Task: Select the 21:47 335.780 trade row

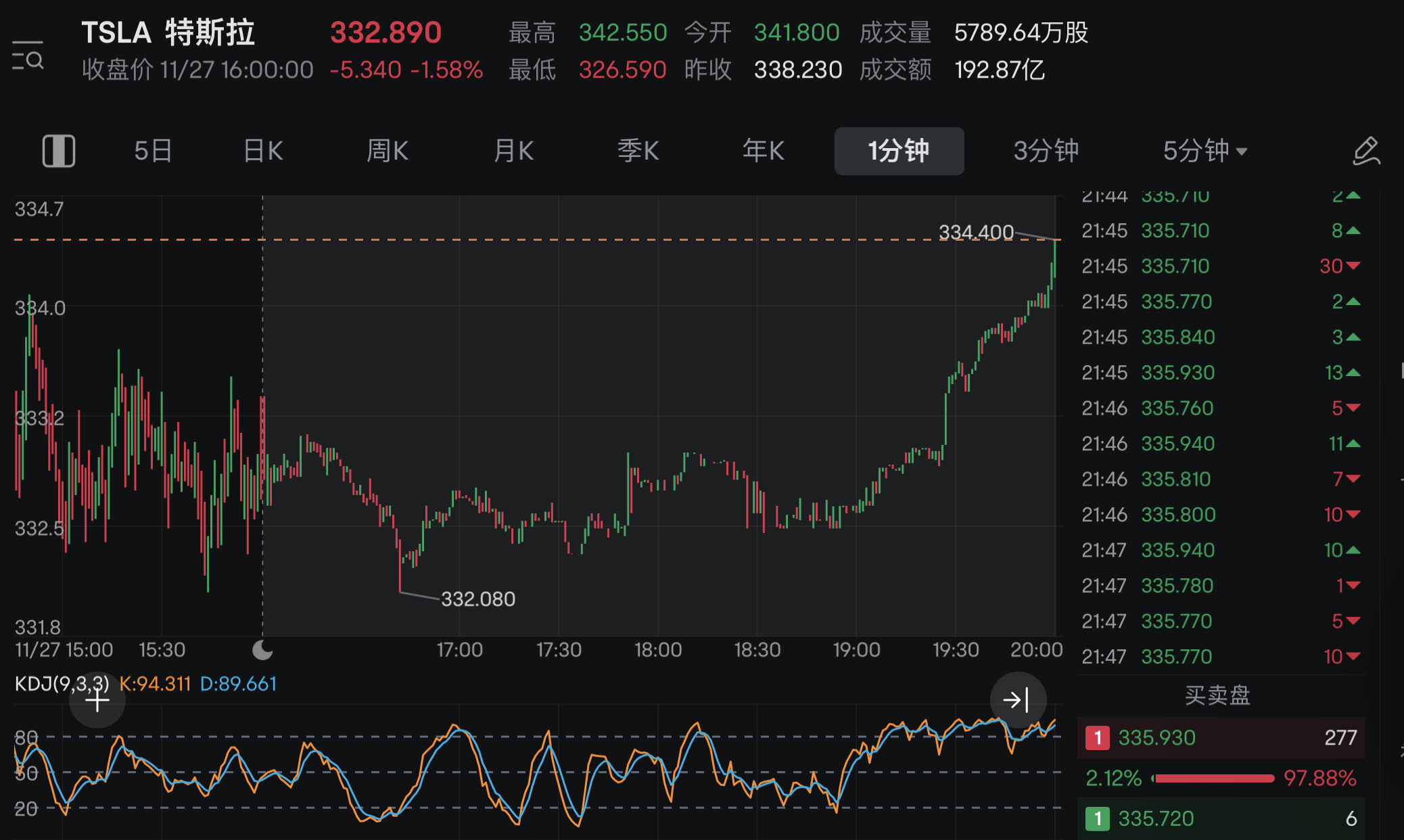Action: [1221, 586]
